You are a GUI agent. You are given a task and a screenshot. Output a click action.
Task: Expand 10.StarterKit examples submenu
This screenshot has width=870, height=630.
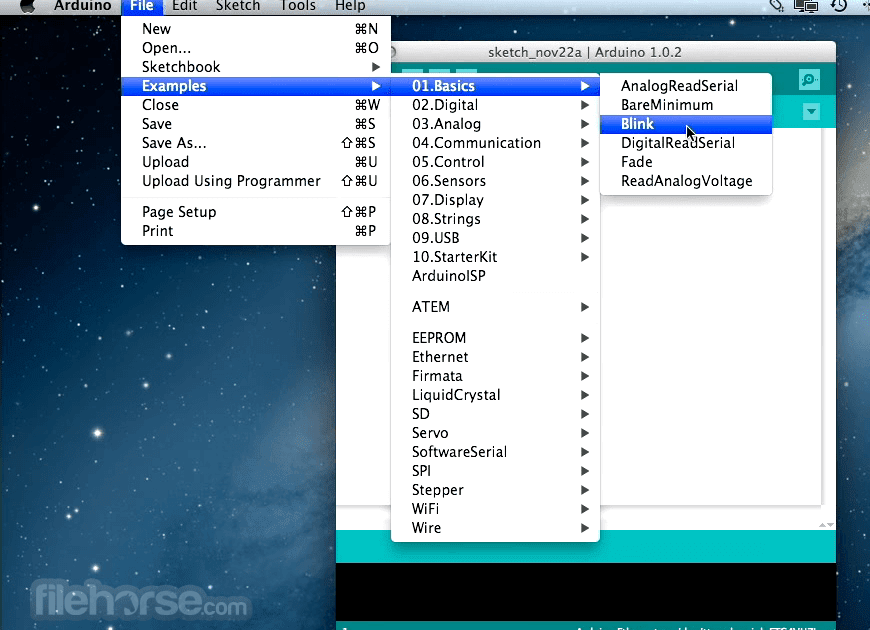(x=495, y=256)
